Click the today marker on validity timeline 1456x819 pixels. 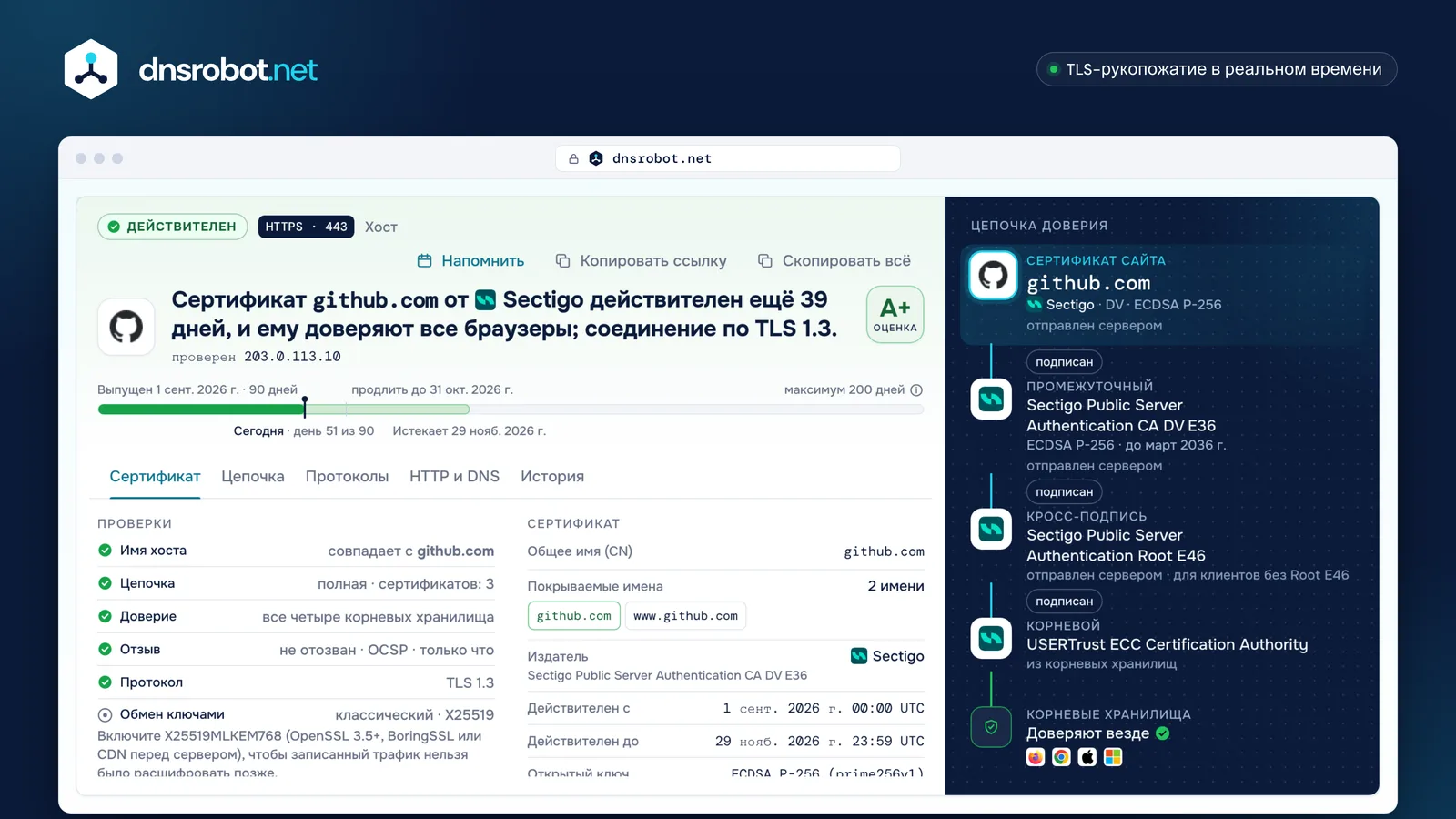[305, 406]
